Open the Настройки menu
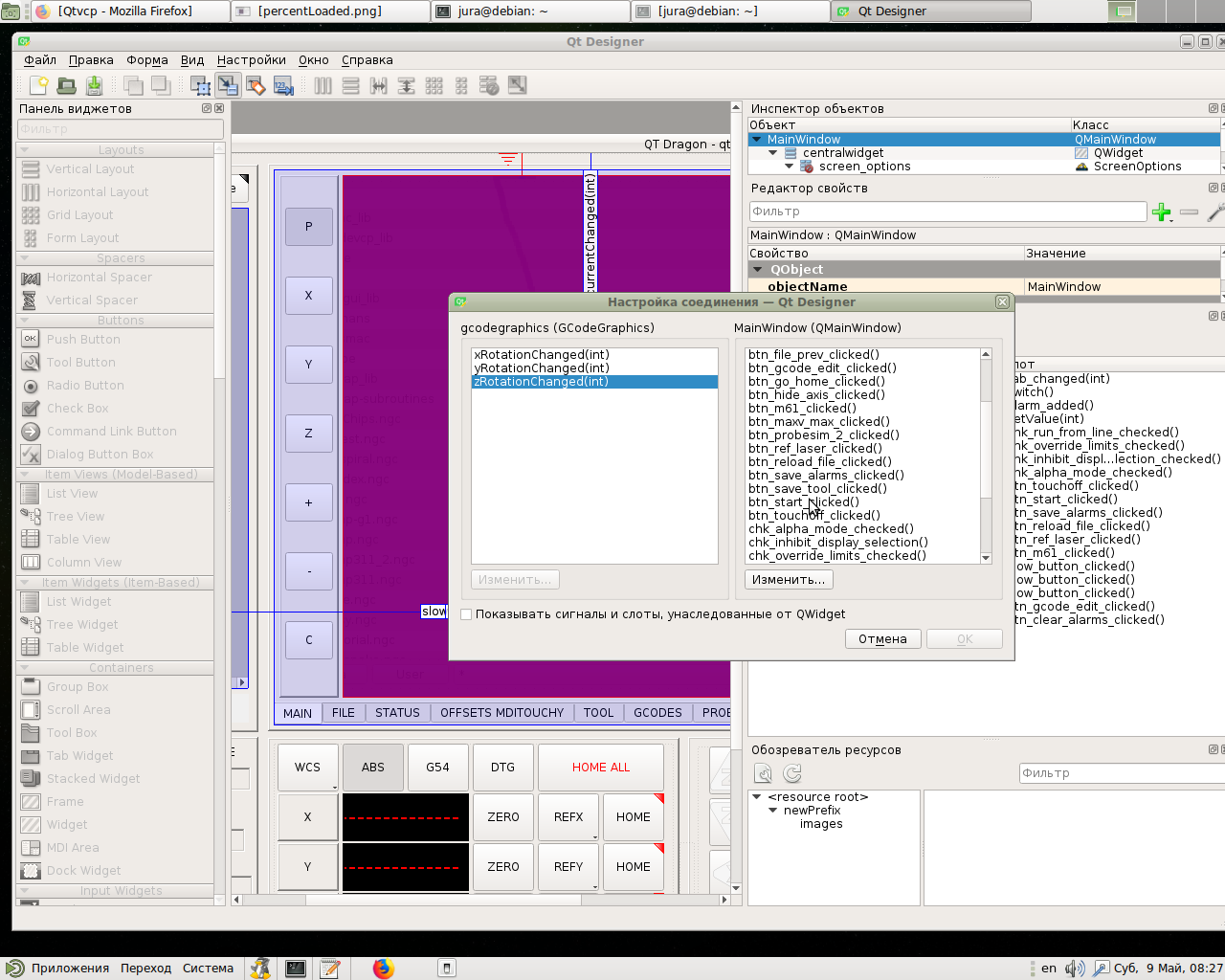1225x980 pixels. (x=252, y=59)
